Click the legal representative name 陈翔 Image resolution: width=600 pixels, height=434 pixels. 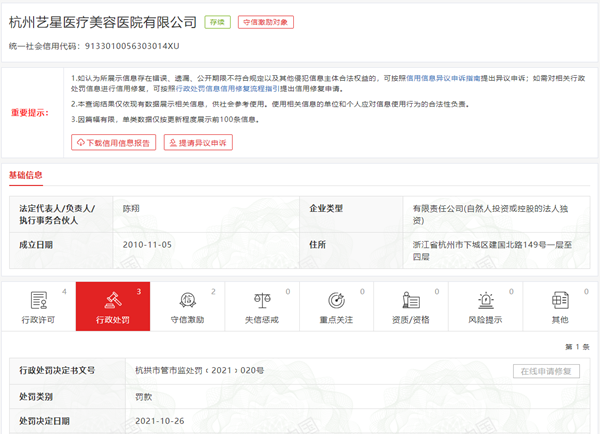[x=131, y=209]
